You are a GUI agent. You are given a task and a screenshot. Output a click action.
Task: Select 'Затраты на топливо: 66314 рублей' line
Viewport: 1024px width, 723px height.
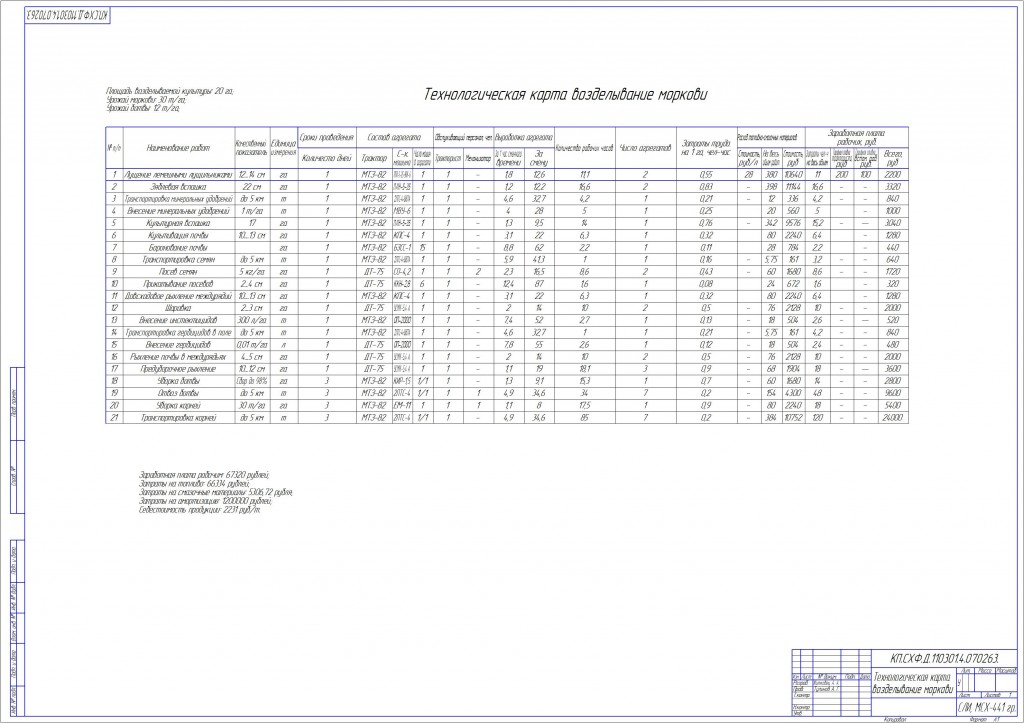195,484
